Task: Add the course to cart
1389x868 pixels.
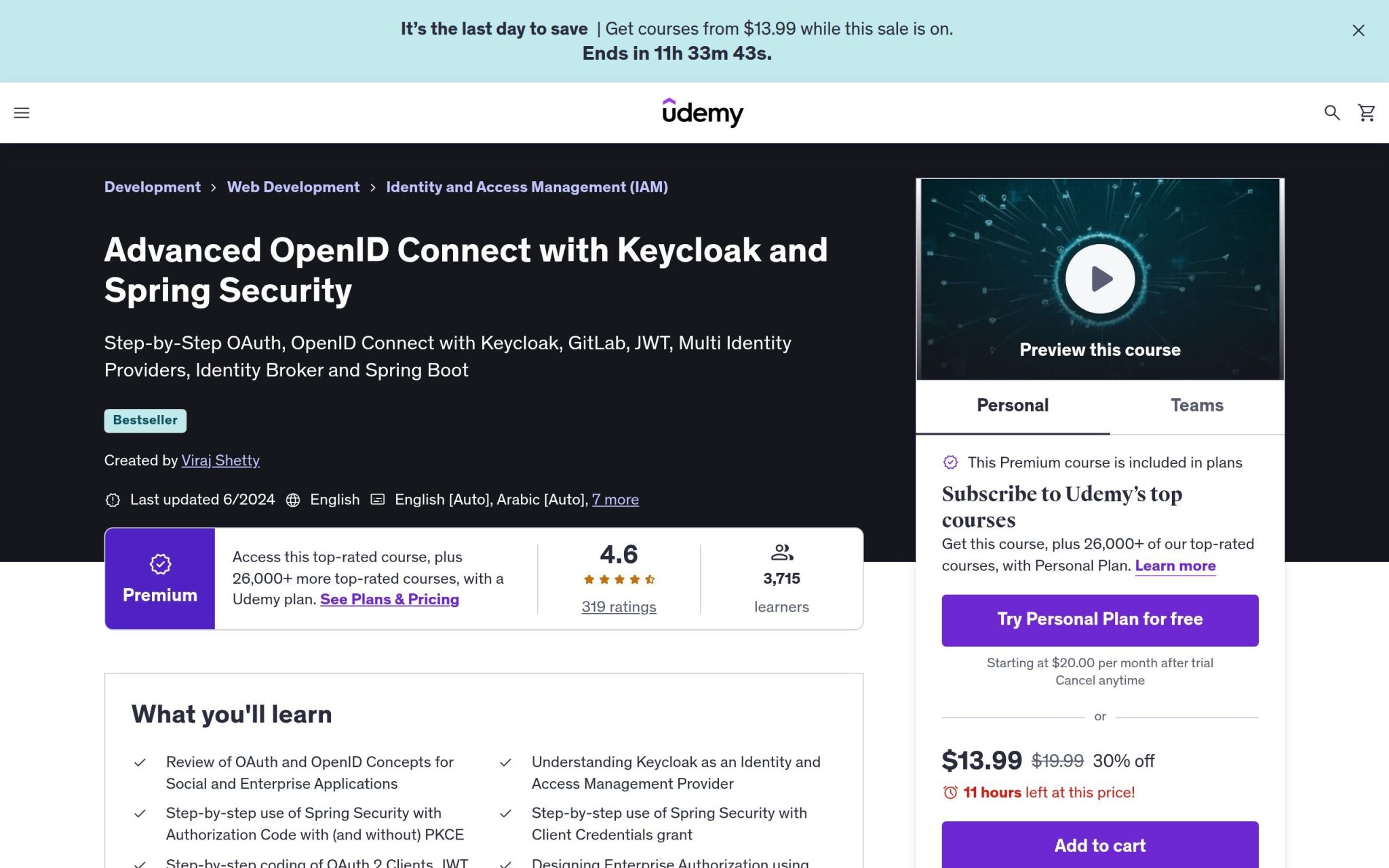Action: click(x=1100, y=845)
